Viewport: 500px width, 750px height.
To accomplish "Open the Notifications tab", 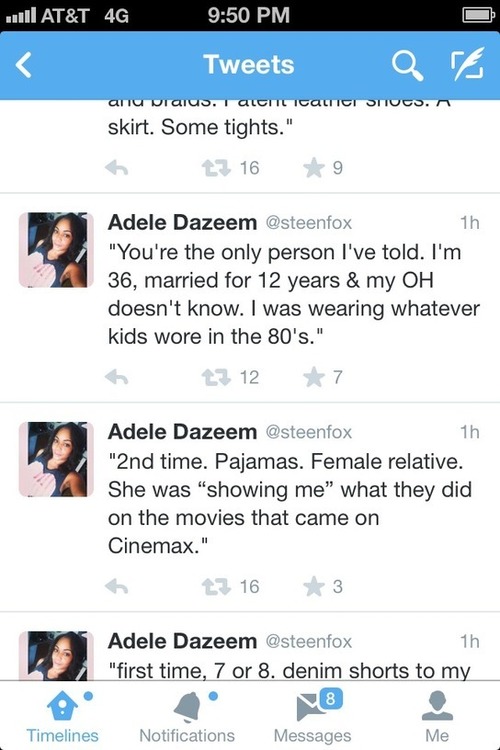I will [187, 716].
